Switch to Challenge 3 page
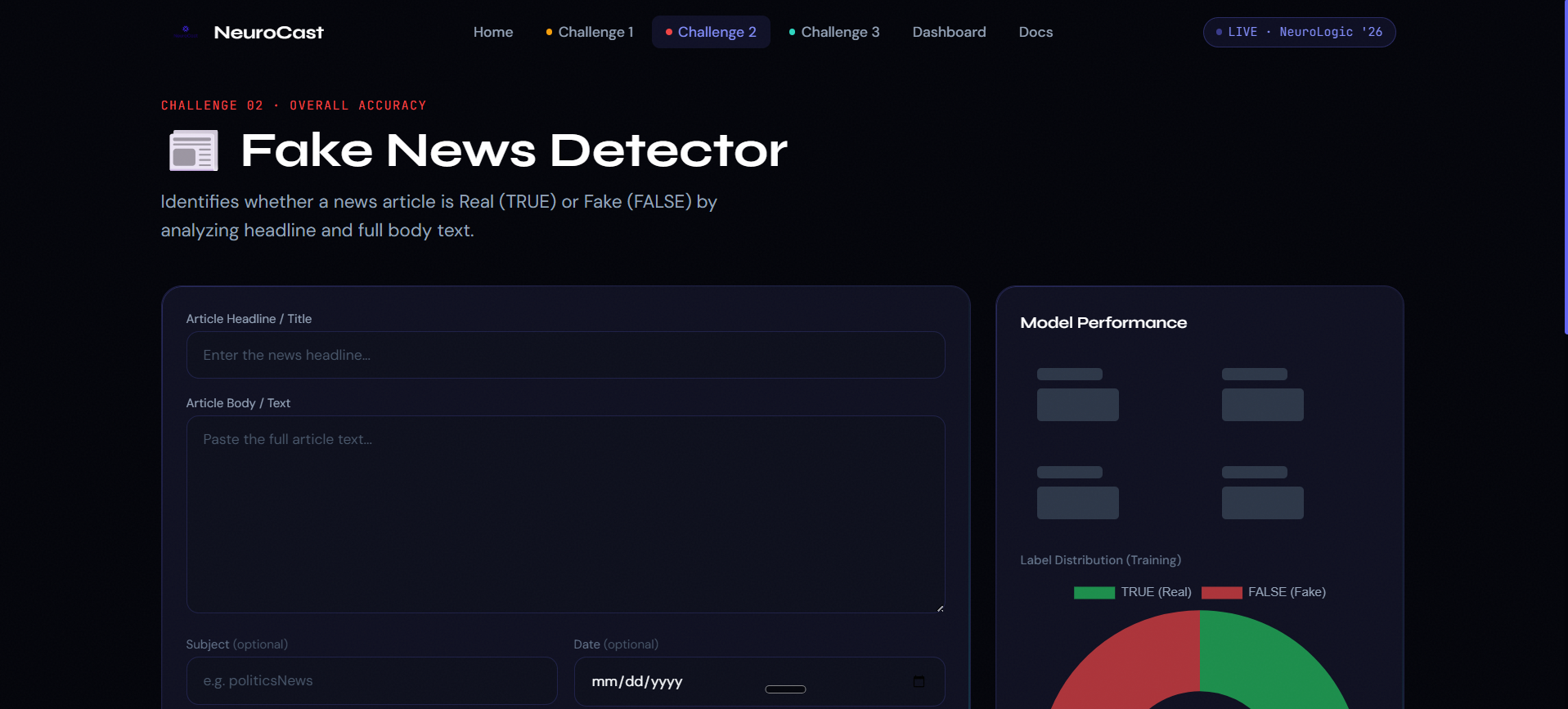The height and width of the screenshot is (709, 1568). [834, 32]
